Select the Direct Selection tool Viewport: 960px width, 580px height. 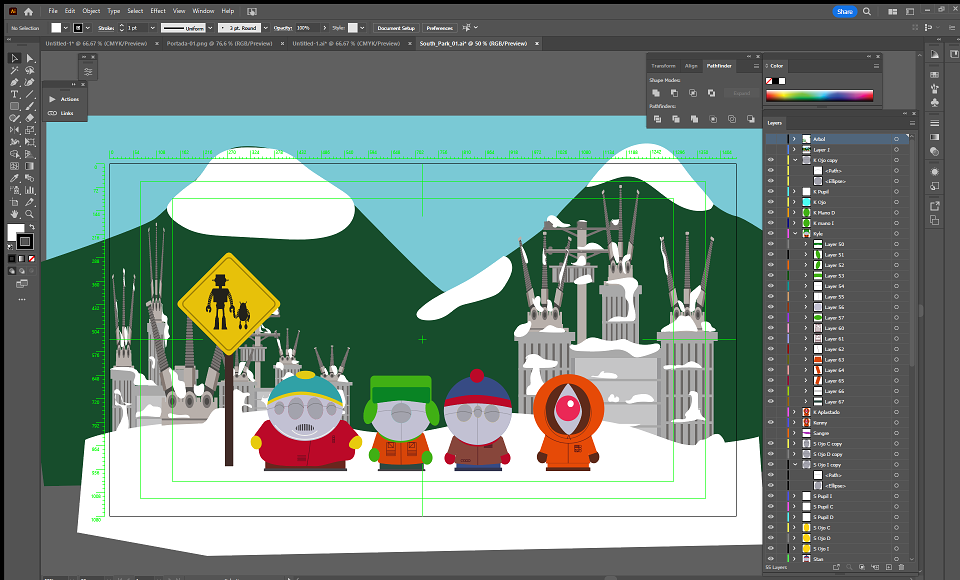(29, 58)
